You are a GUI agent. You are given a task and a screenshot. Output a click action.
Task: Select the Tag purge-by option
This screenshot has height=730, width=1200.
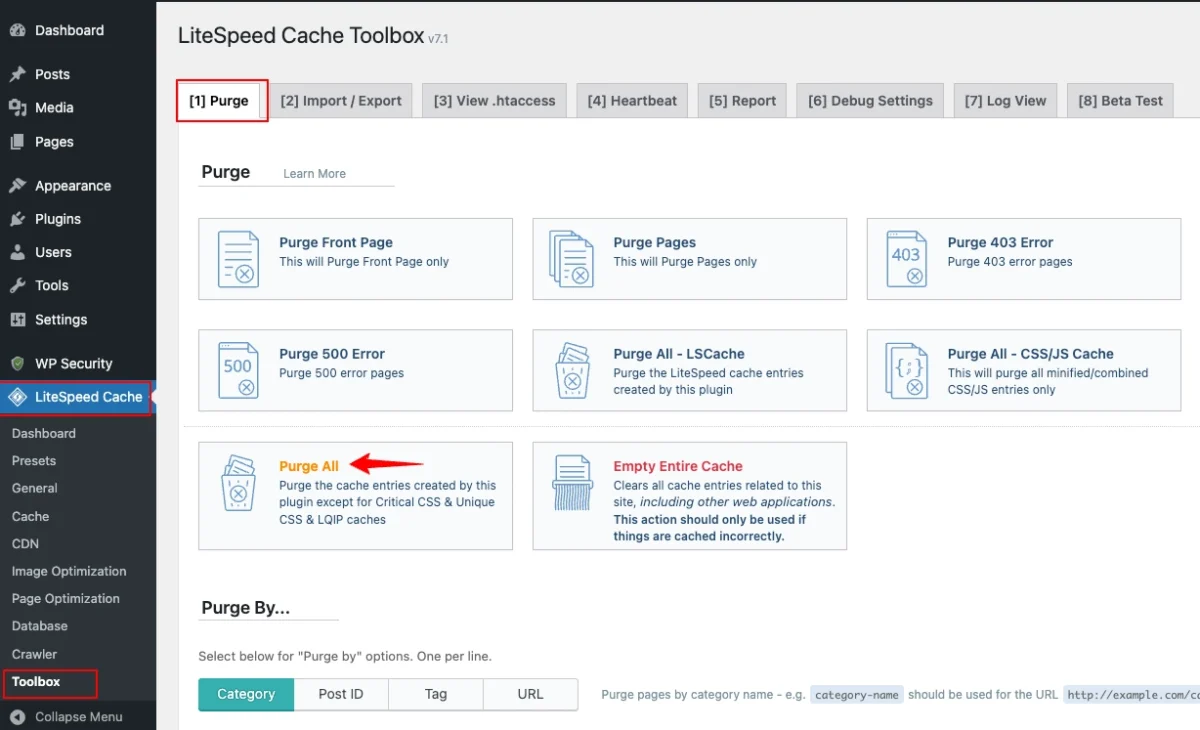[436, 694]
